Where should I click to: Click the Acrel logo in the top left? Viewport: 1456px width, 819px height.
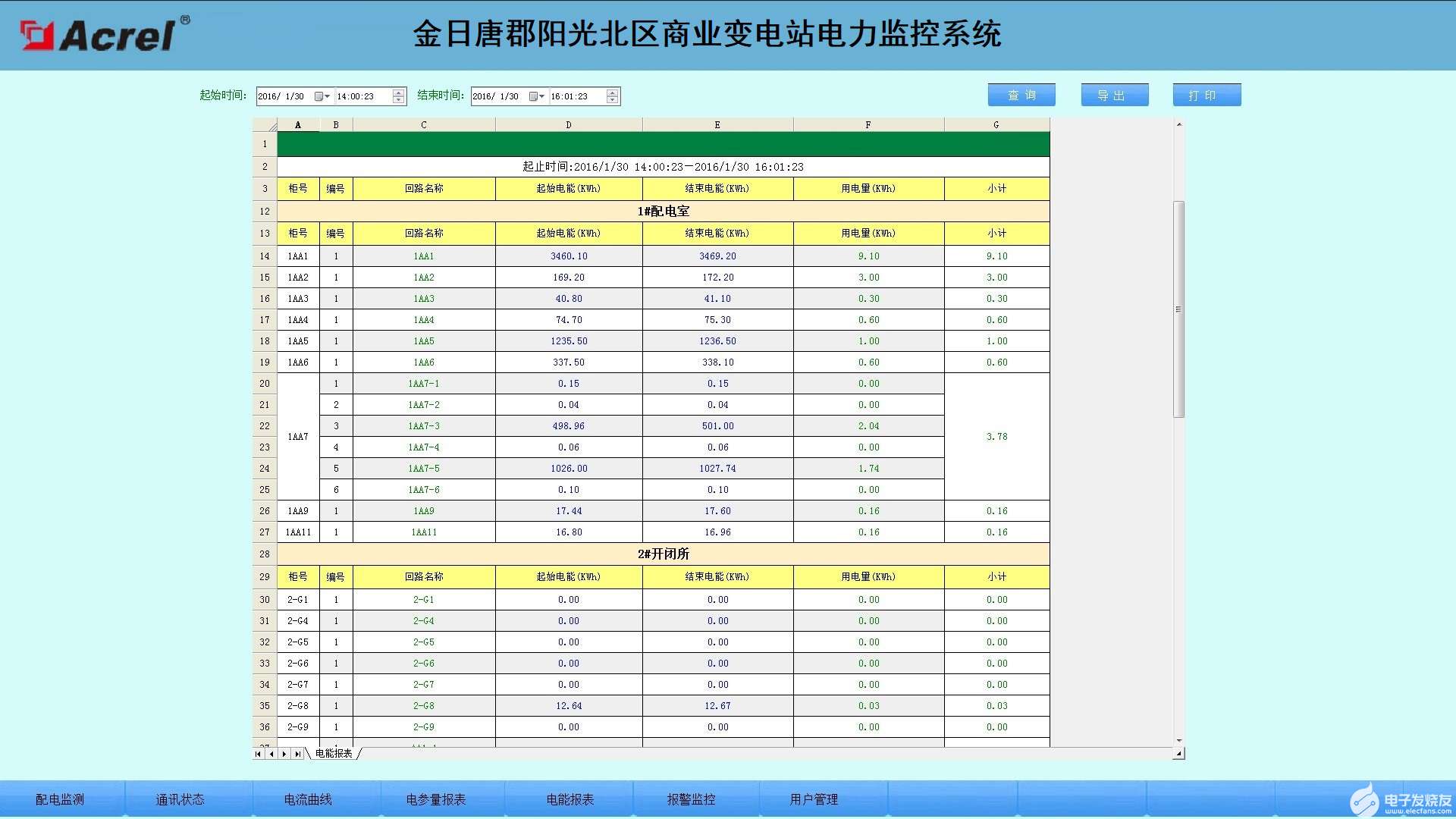pyautogui.click(x=99, y=34)
